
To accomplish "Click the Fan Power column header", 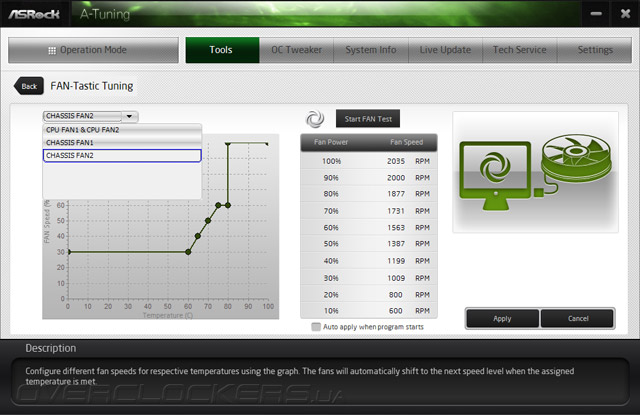I will click(x=331, y=142).
